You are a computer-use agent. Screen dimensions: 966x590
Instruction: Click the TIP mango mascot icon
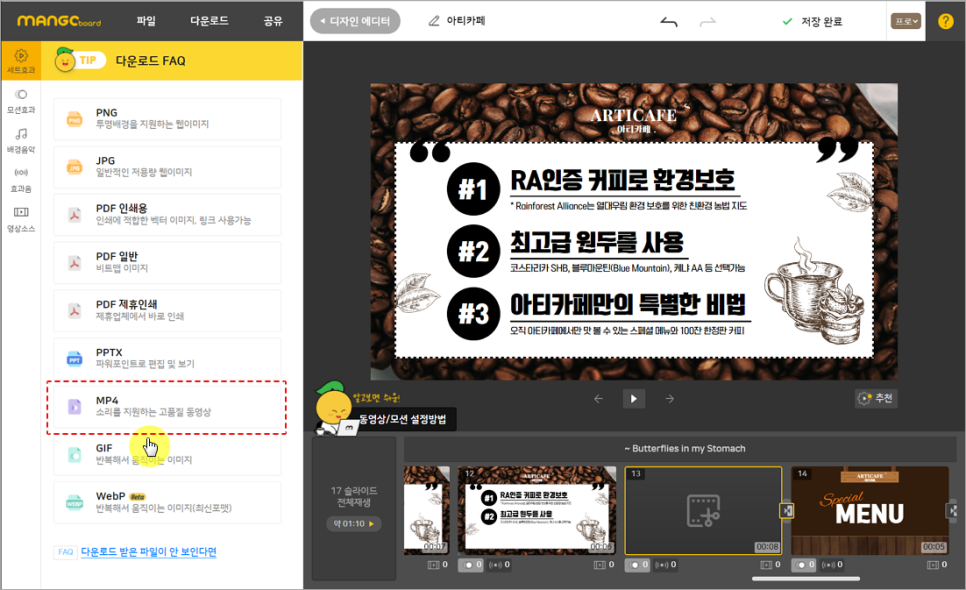click(65, 60)
